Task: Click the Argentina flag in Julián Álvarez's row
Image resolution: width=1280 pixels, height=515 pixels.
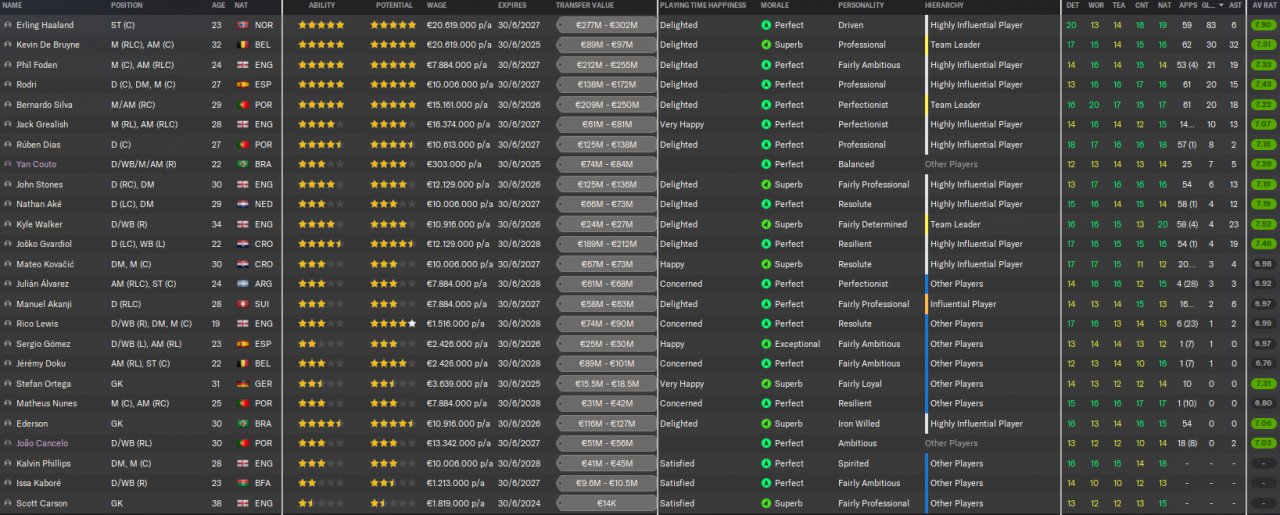Action: 241,284
